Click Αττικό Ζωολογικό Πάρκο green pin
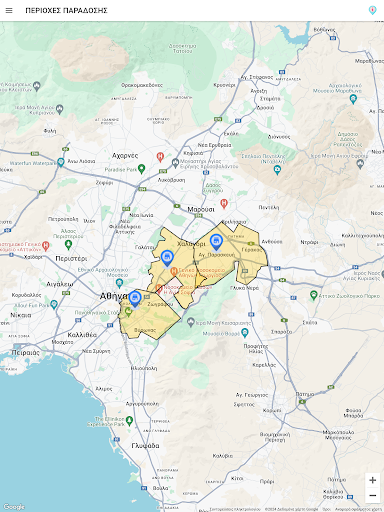Viewport: 384px width, 512px height. point(313,295)
